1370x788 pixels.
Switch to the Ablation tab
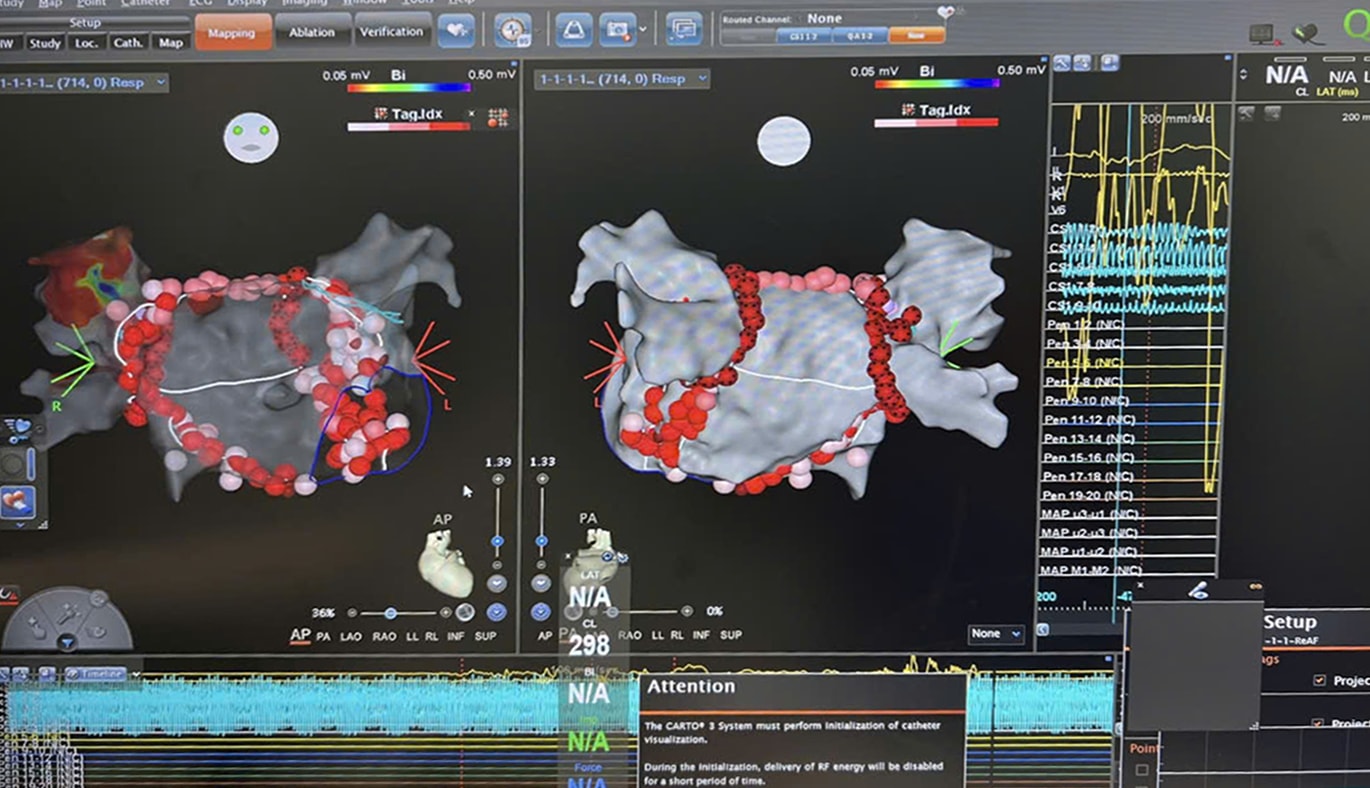[312, 32]
